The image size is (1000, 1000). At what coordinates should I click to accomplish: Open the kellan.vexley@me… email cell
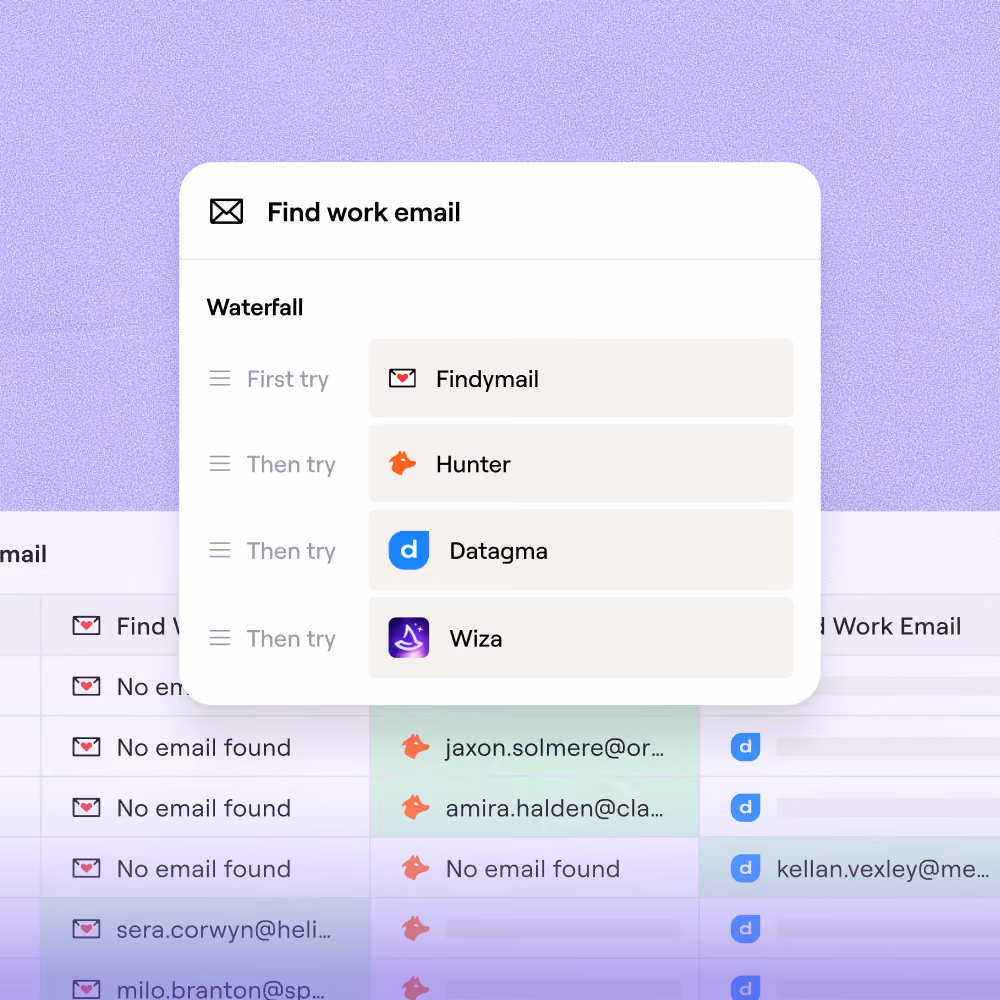[849, 868]
